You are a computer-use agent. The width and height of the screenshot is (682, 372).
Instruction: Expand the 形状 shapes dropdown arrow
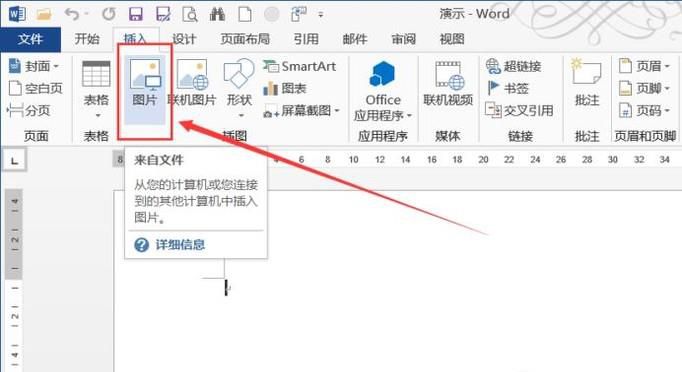[241, 116]
